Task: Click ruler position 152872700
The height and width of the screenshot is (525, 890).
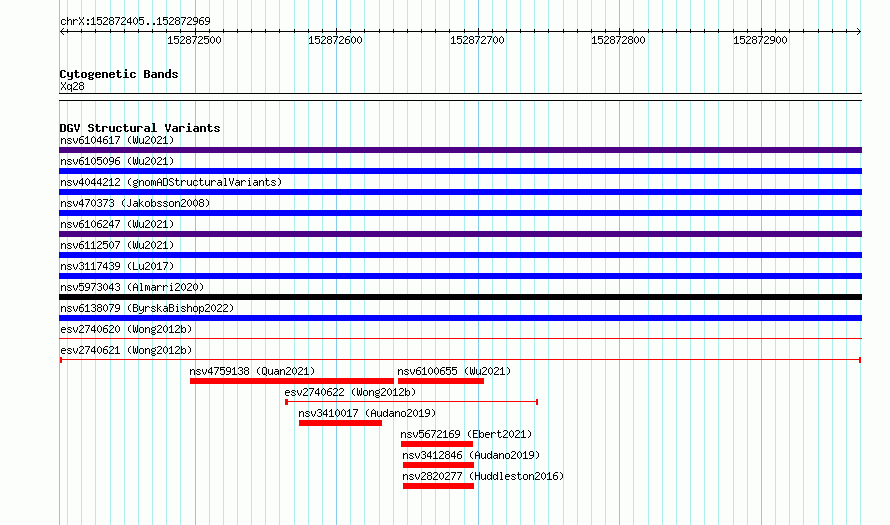Action: pos(477,40)
